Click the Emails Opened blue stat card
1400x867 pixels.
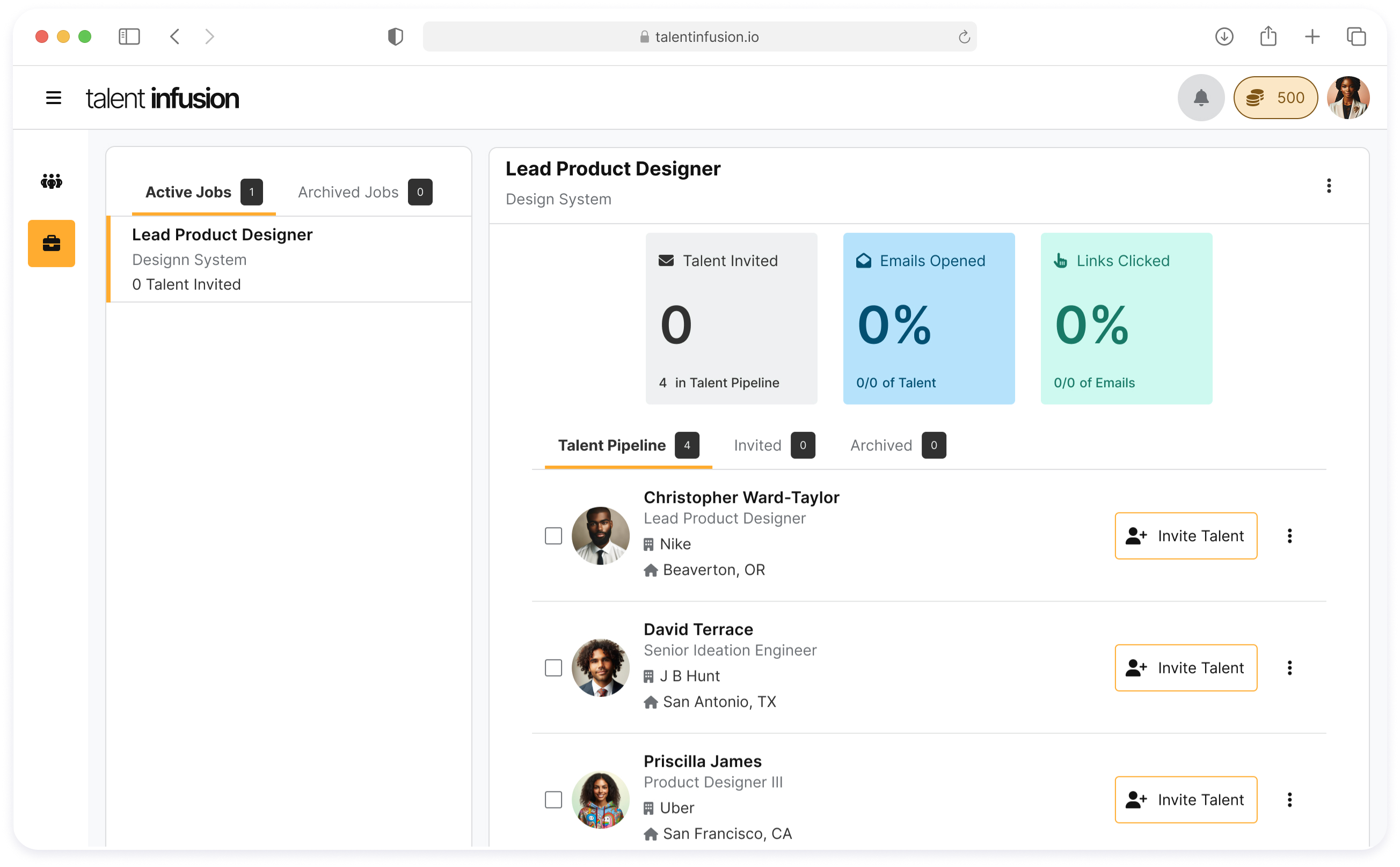[928, 318]
